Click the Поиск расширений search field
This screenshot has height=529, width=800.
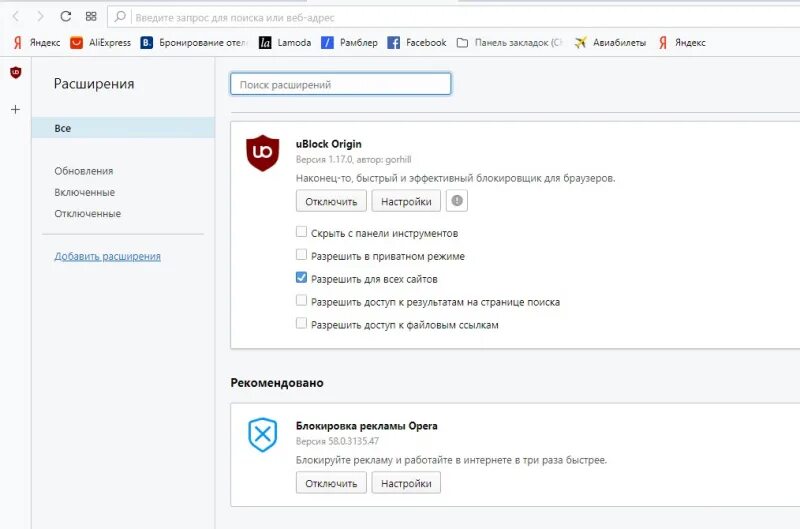tap(341, 84)
